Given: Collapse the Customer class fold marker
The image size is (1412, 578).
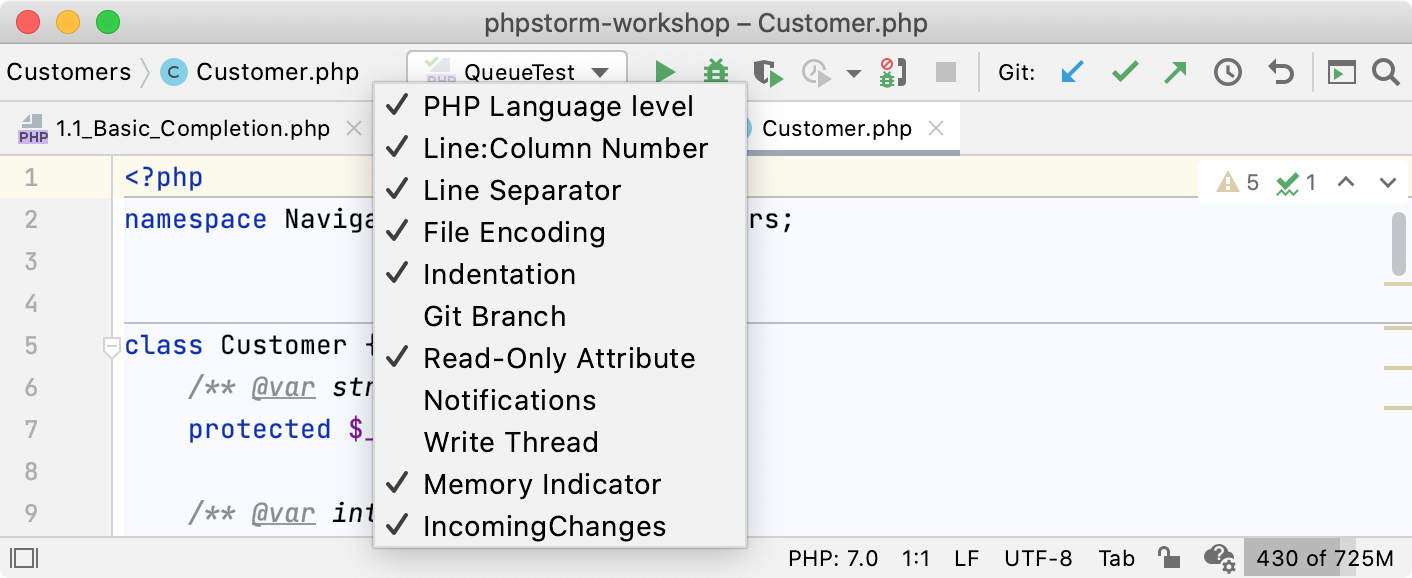Looking at the screenshot, I should click(112, 346).
